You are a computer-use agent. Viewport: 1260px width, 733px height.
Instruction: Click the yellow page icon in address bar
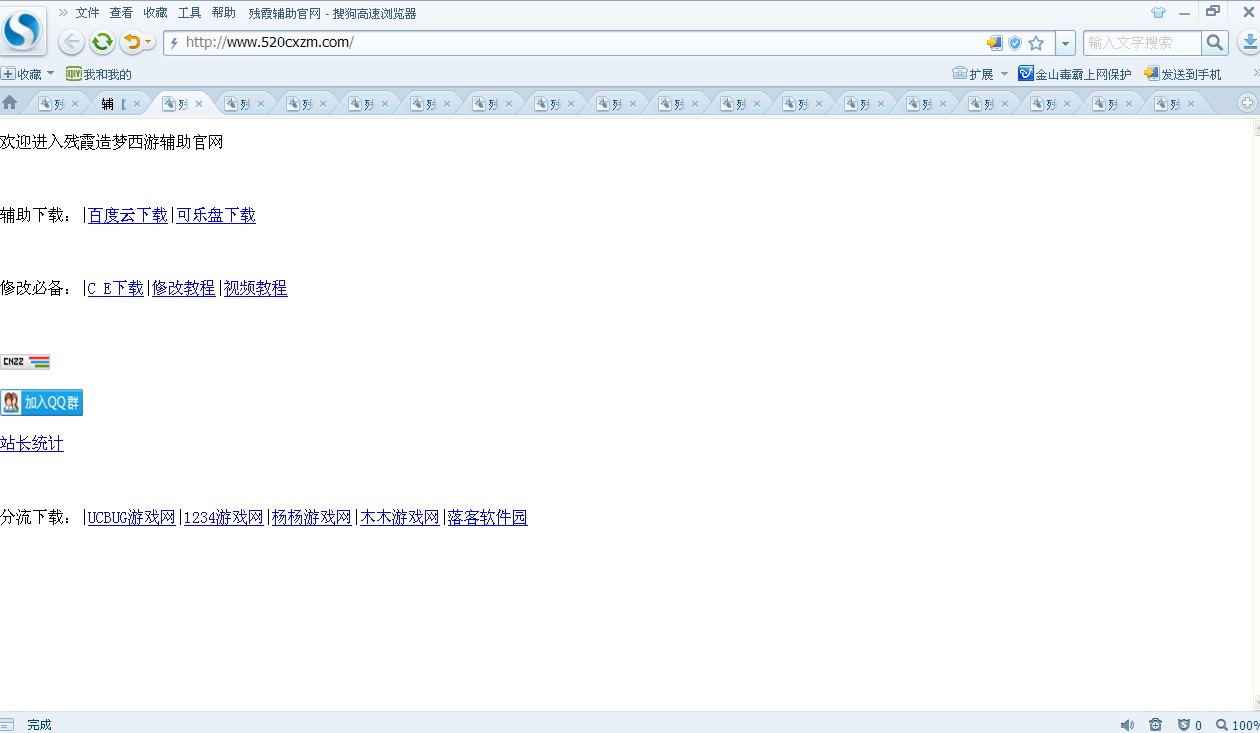point(994,43)
